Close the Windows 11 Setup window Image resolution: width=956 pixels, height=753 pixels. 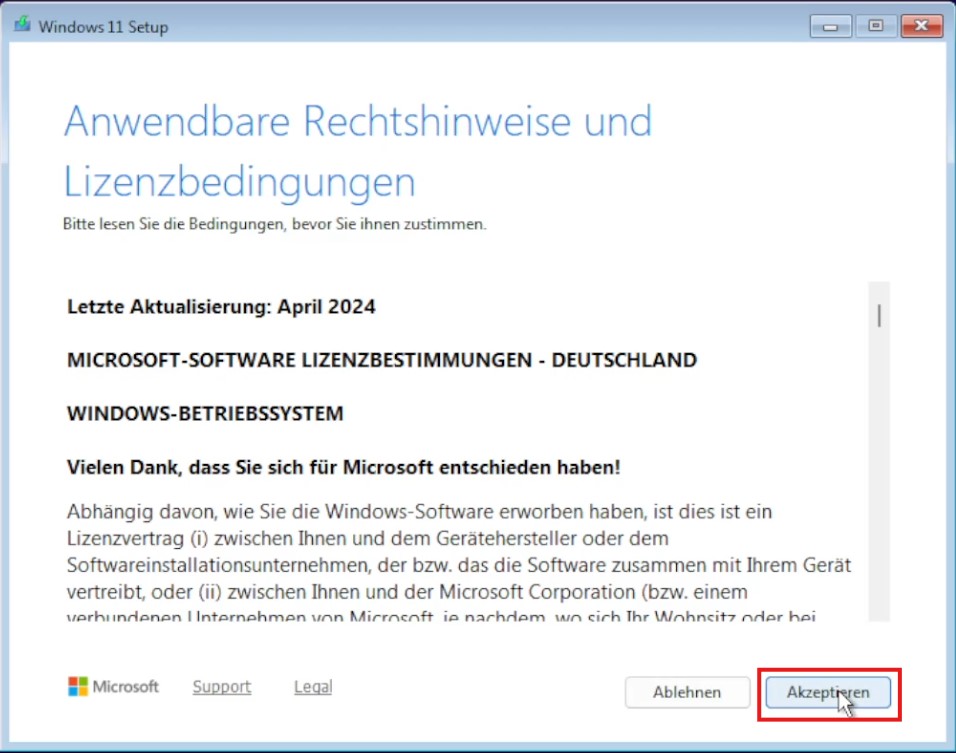pyautogui.click(x=921, y=26)
